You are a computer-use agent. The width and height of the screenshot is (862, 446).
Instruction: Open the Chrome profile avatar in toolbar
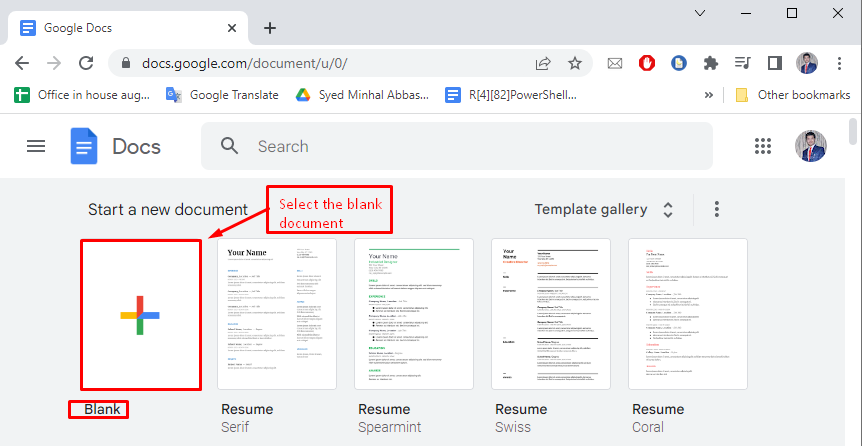[807, 63]
